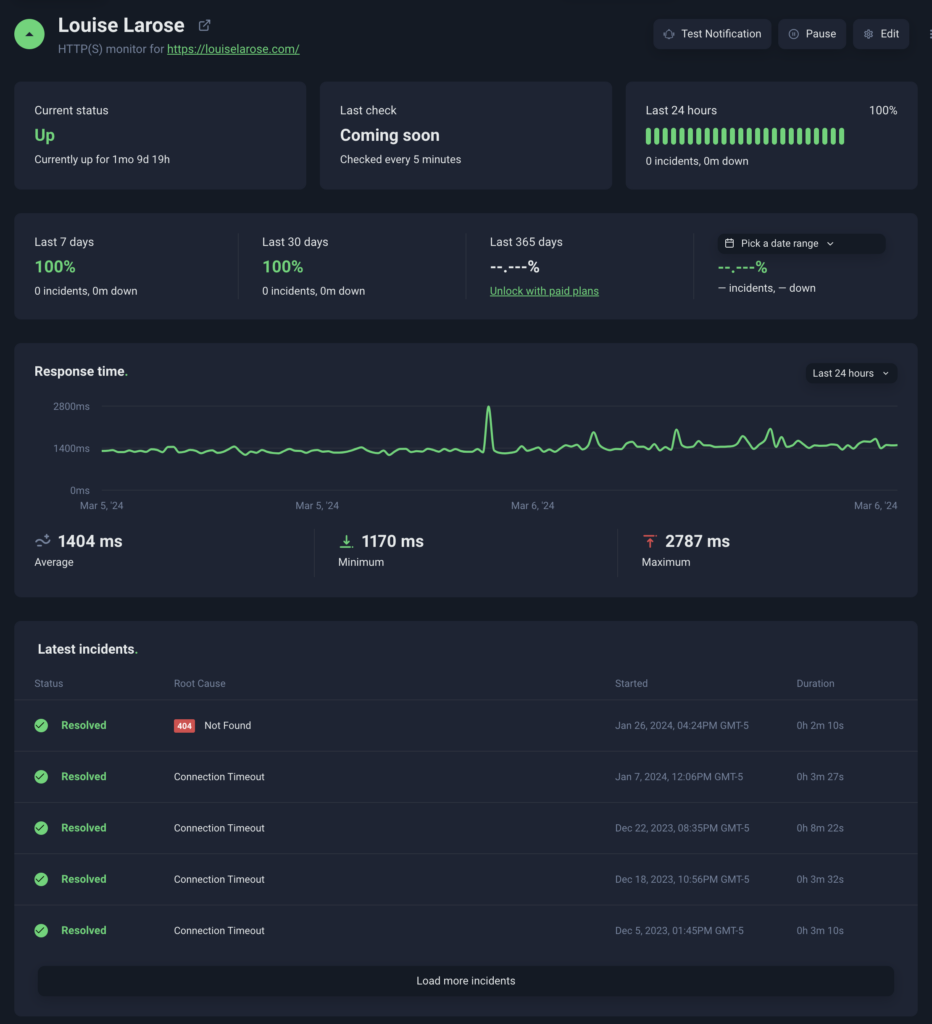Screen dimensions: 932x1024
Task: Open the external link icon beside Louise Larose
Action: [205, 25]
